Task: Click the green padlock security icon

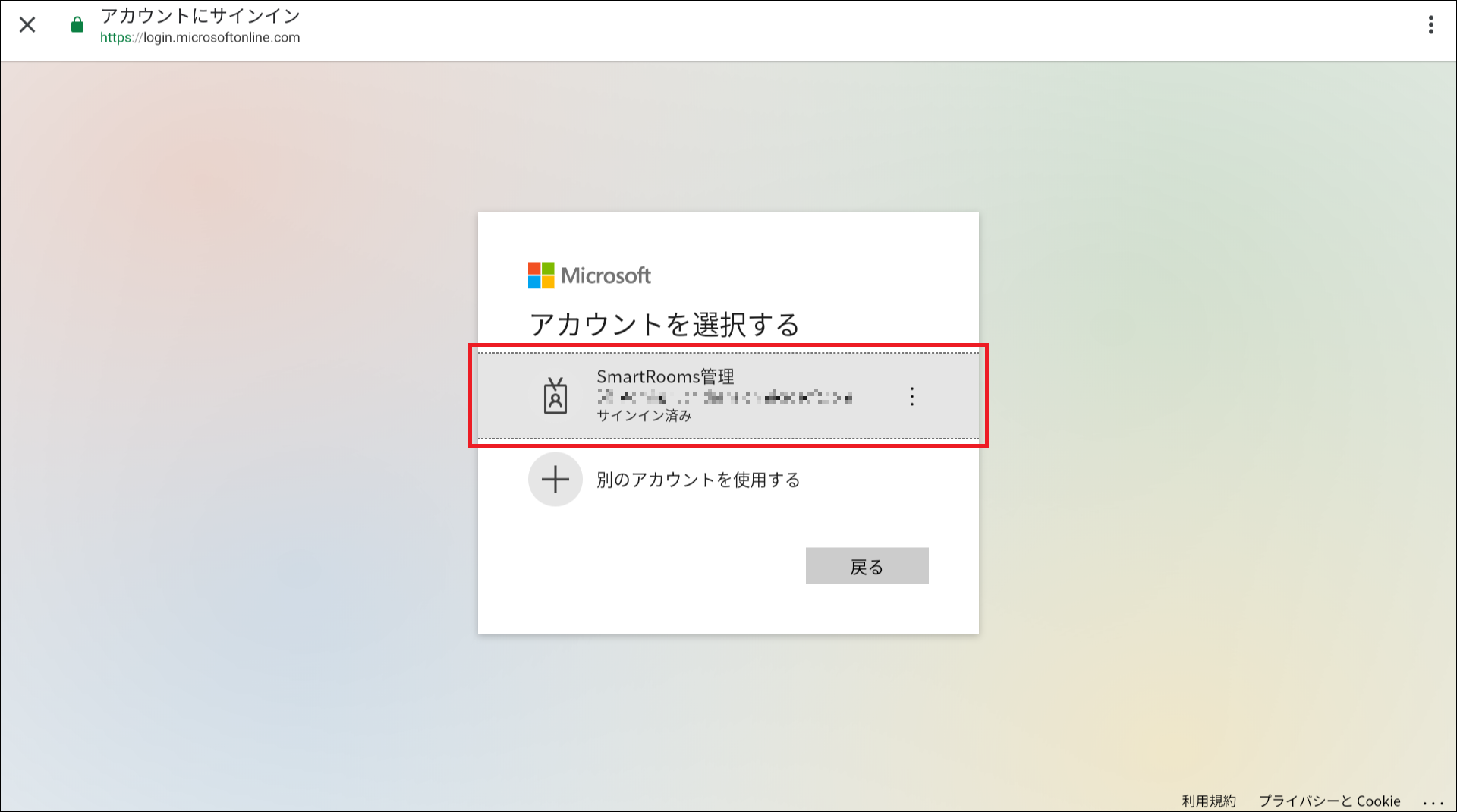Action: coord(77,26)
